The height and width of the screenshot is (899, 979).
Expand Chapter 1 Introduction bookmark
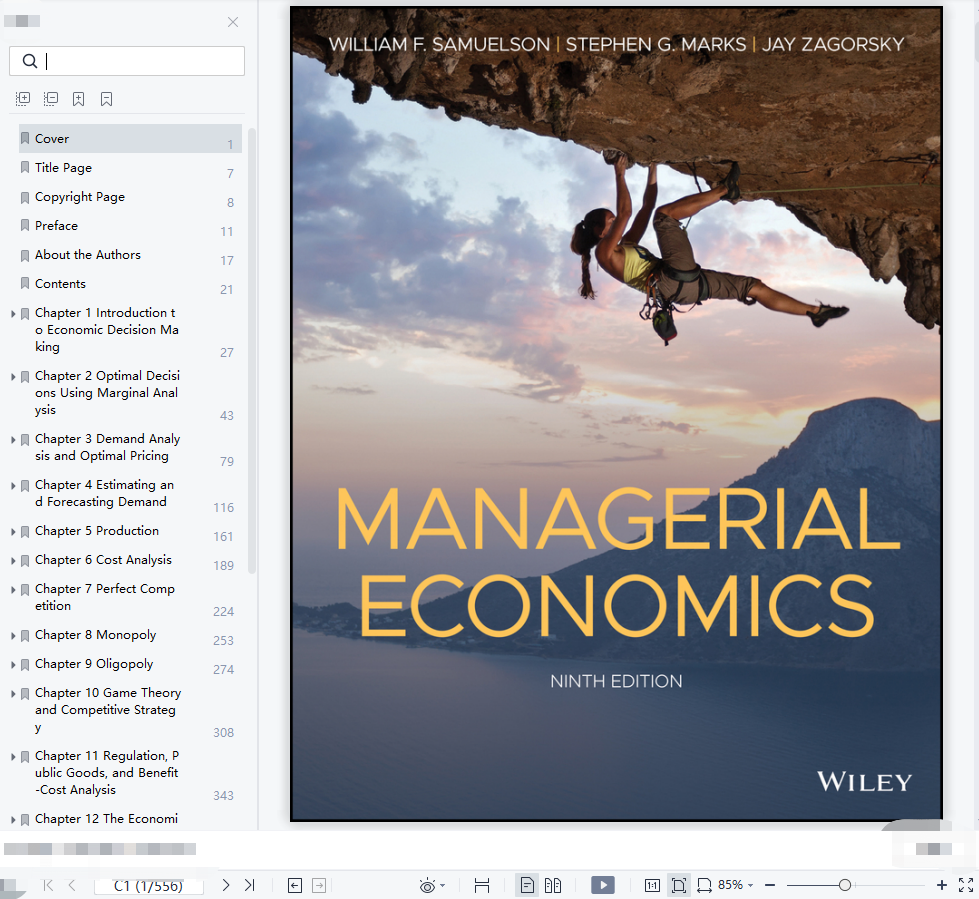[x=13, y=313]
